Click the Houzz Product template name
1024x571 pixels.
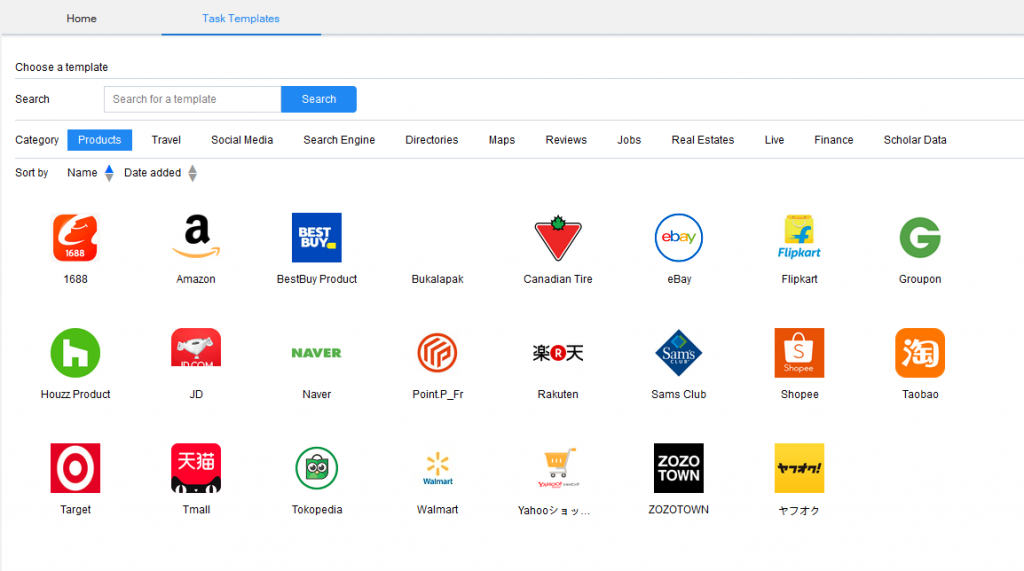[x=76, y=395]
